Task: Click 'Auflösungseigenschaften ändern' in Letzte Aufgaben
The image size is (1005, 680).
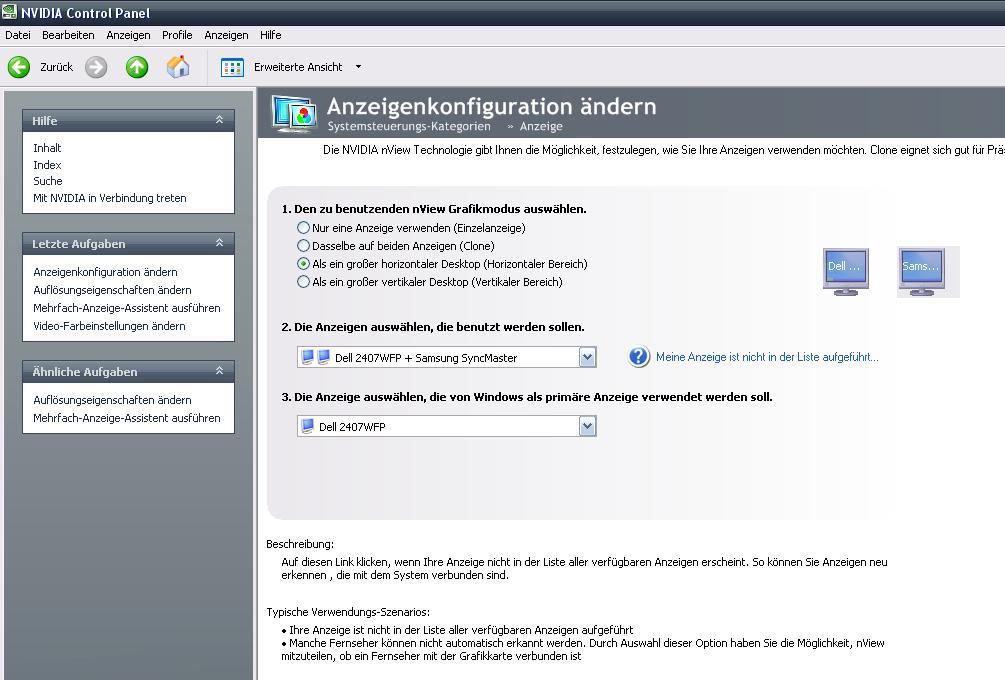Action: pos(112,290)
